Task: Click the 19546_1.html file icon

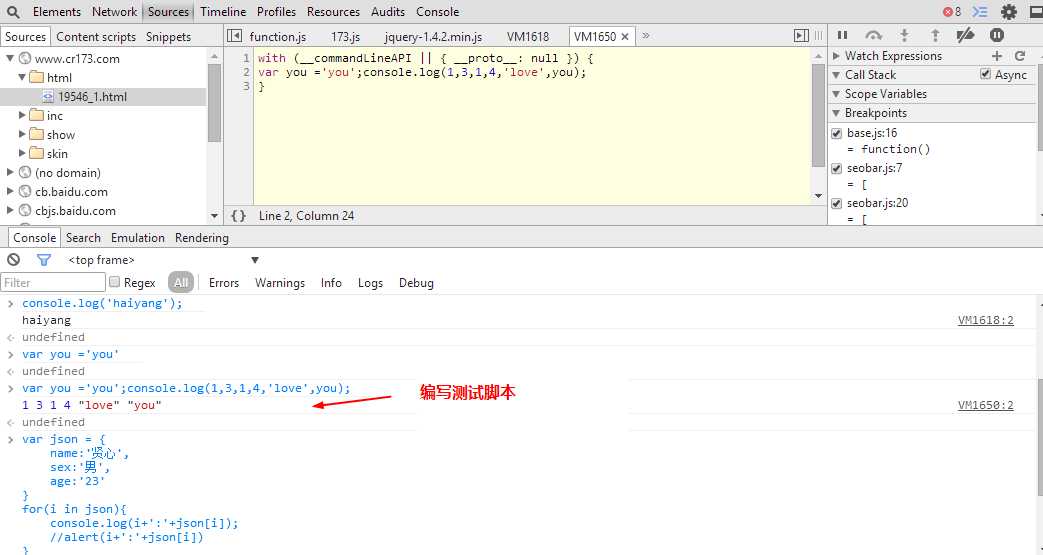Action: tap(48, 96)
